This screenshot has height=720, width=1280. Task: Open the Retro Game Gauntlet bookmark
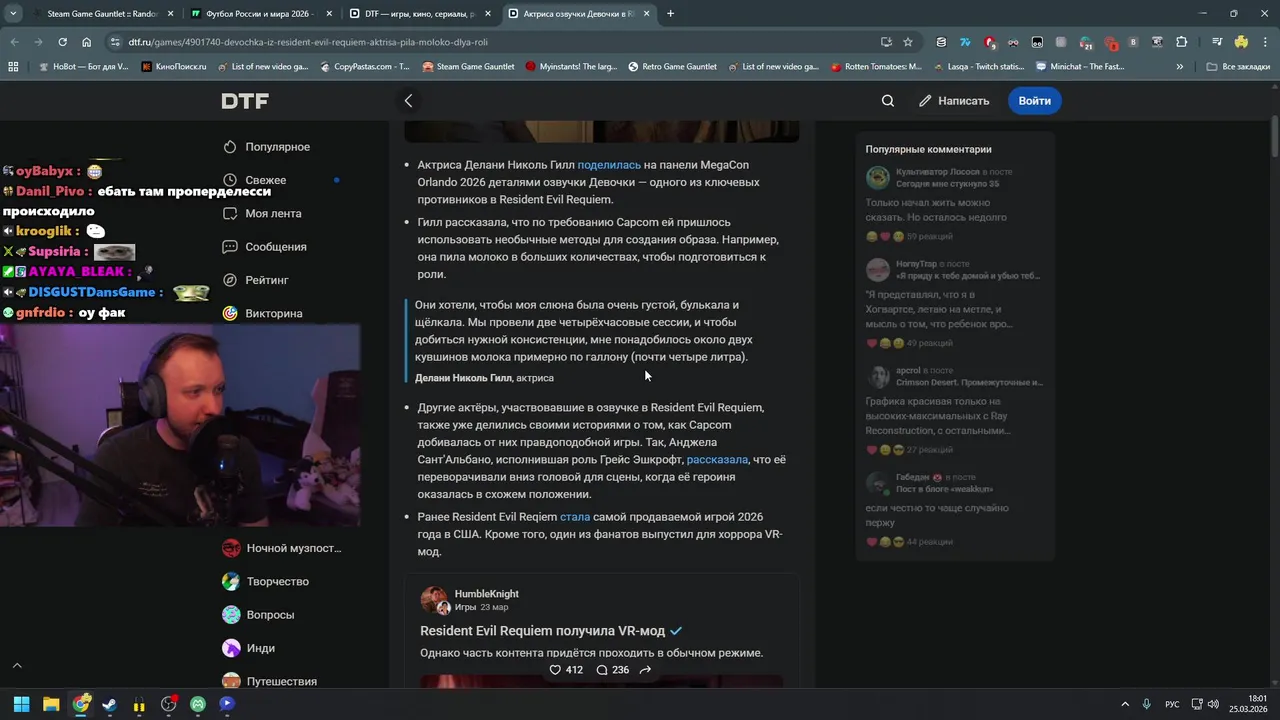tap(672, 66)
